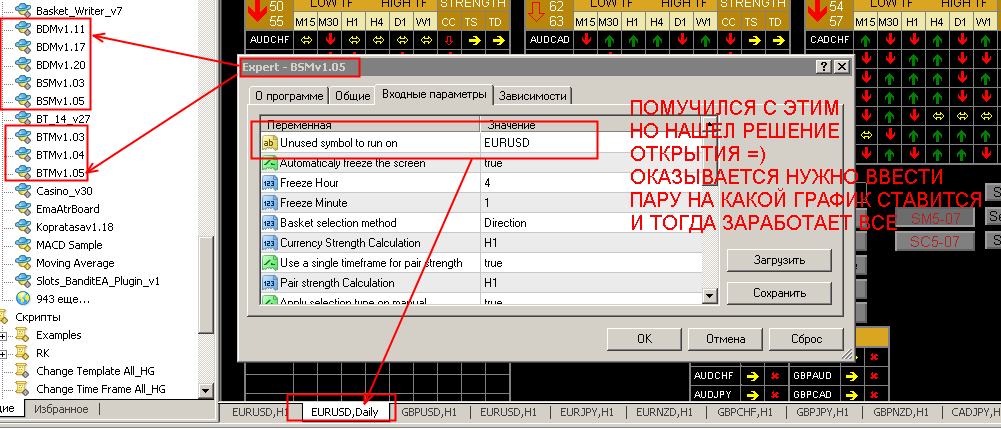Click the BDMv1.11 expert advisor icon
This screenshot has width=1001, height=429.
tap(24, 29)
